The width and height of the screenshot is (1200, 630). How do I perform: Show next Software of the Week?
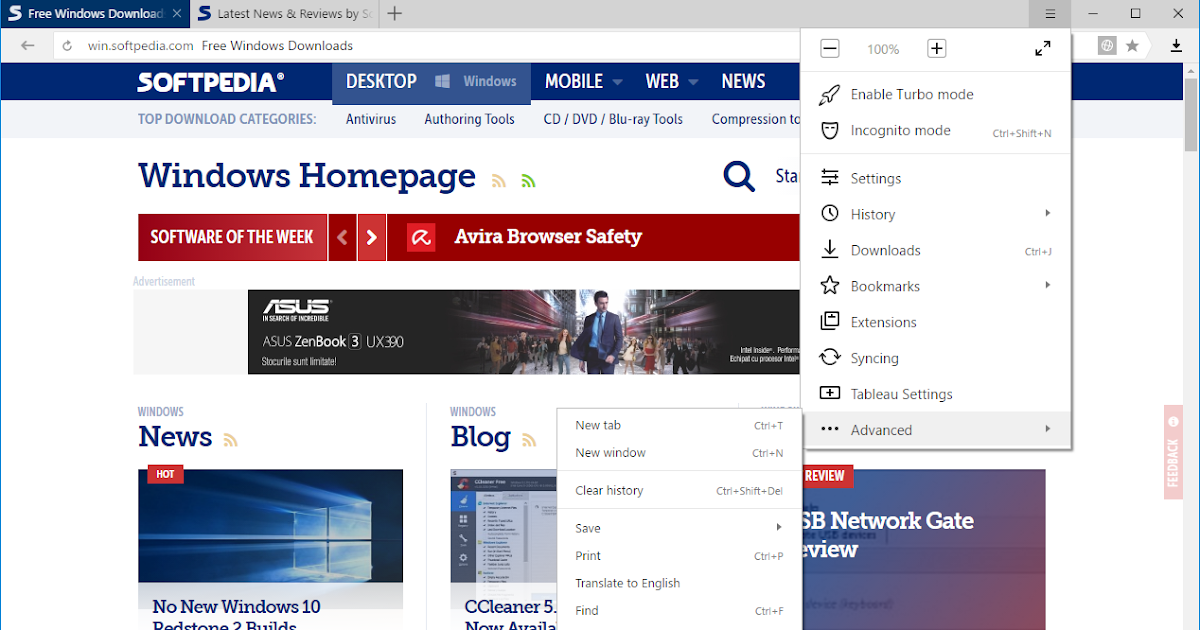(372, 238)
